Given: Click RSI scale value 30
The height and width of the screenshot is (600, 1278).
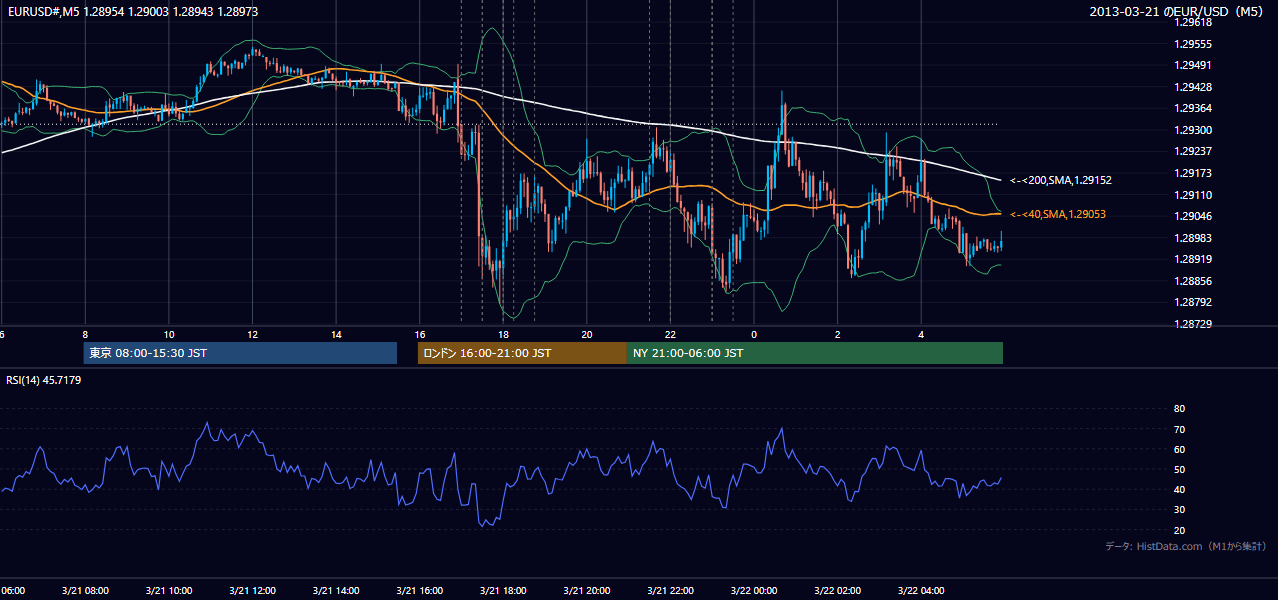Looking at the screenshot, I should [x=1179, y=510].
